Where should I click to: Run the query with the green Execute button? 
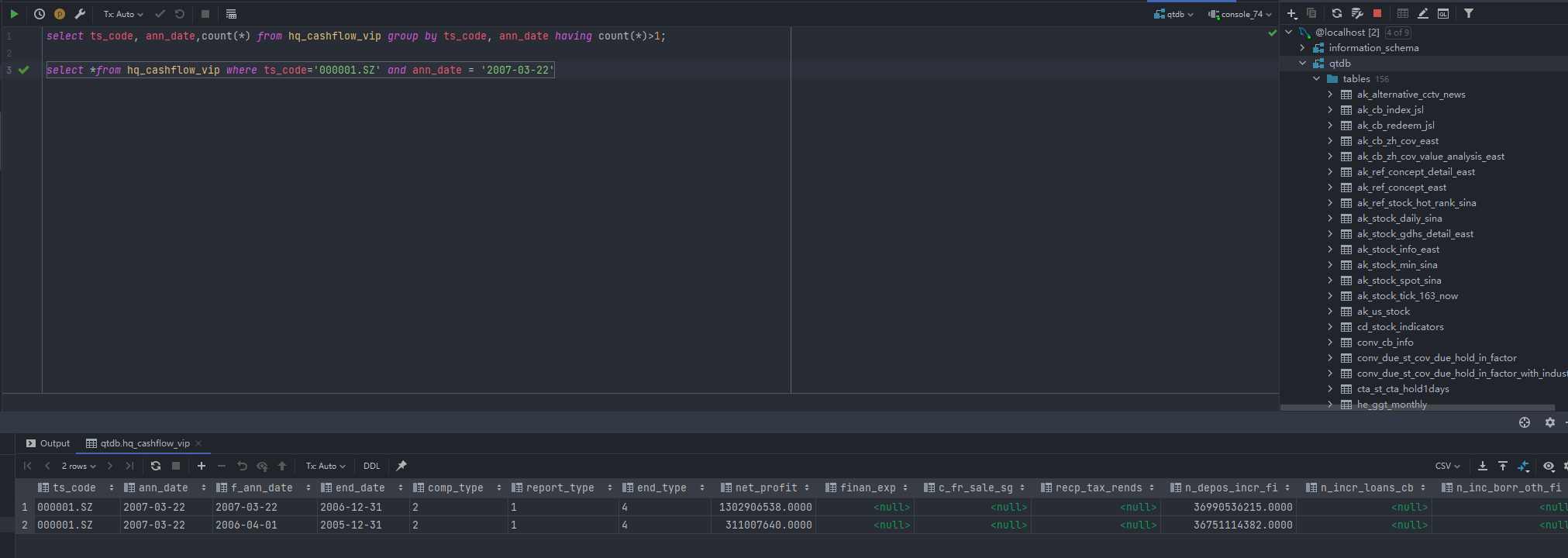click(14, 14)
